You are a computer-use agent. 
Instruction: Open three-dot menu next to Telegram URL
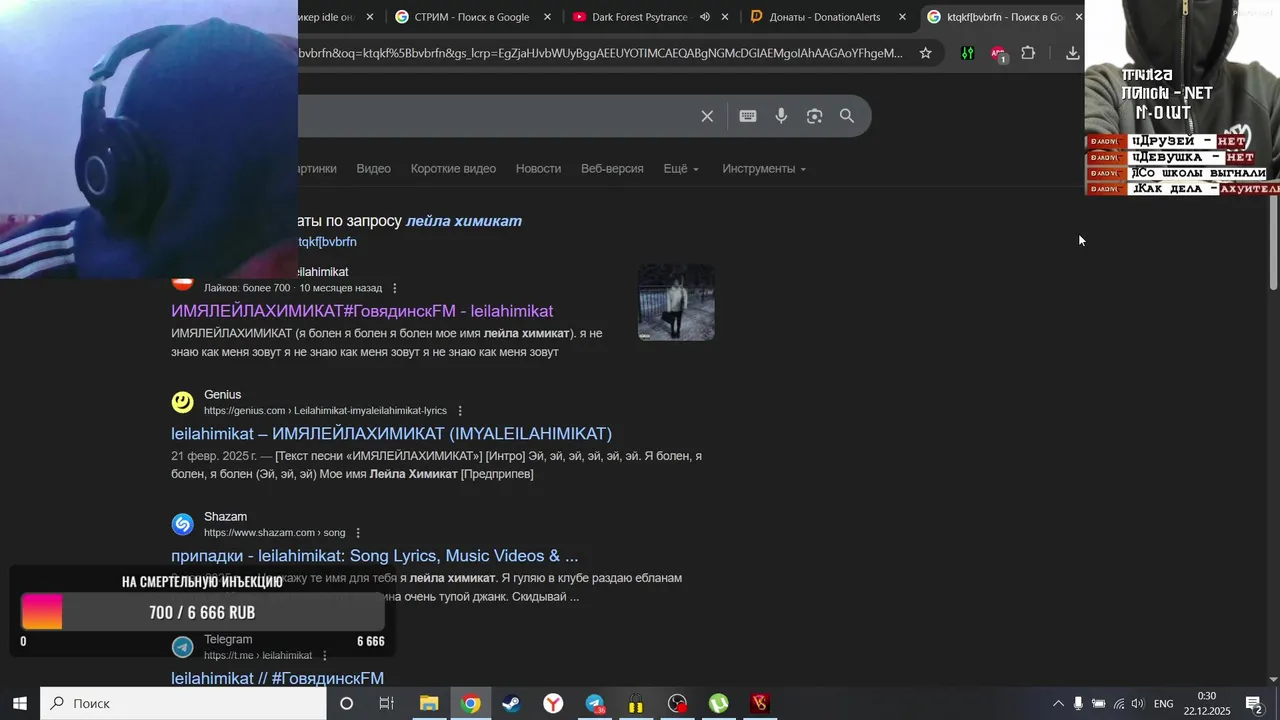pos(324,656)
